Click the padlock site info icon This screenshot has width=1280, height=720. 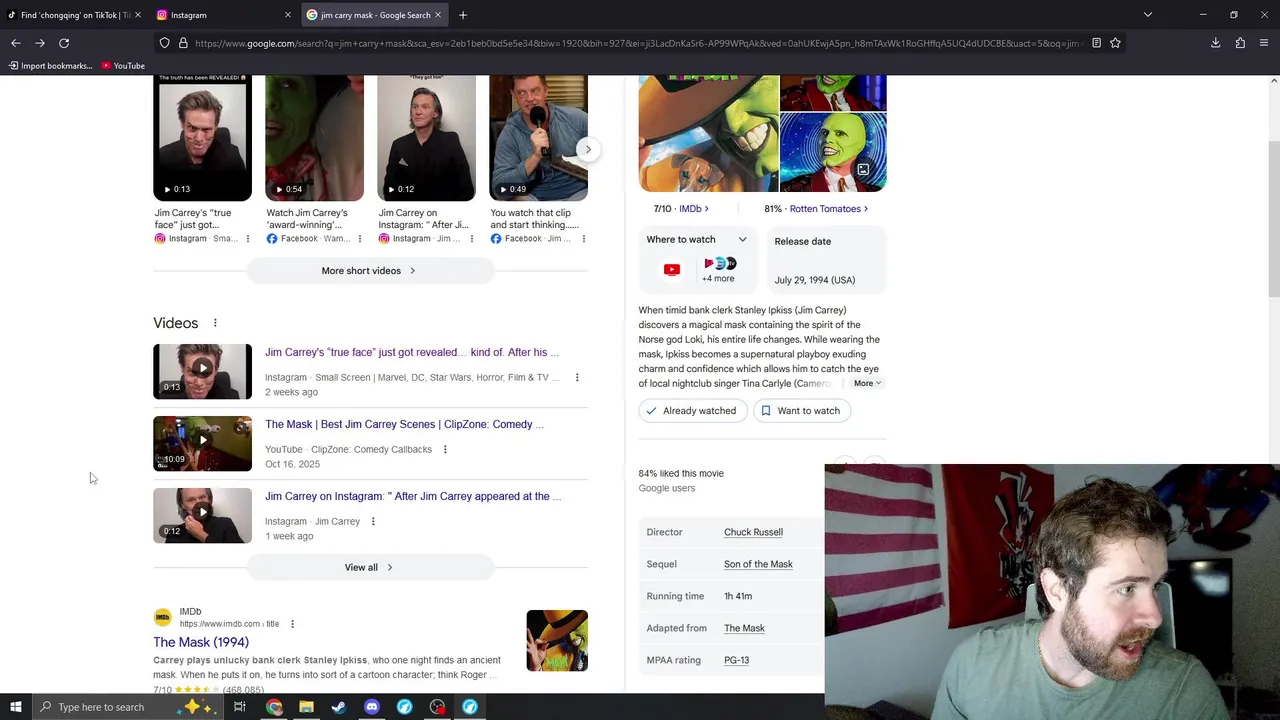(183, 43)
